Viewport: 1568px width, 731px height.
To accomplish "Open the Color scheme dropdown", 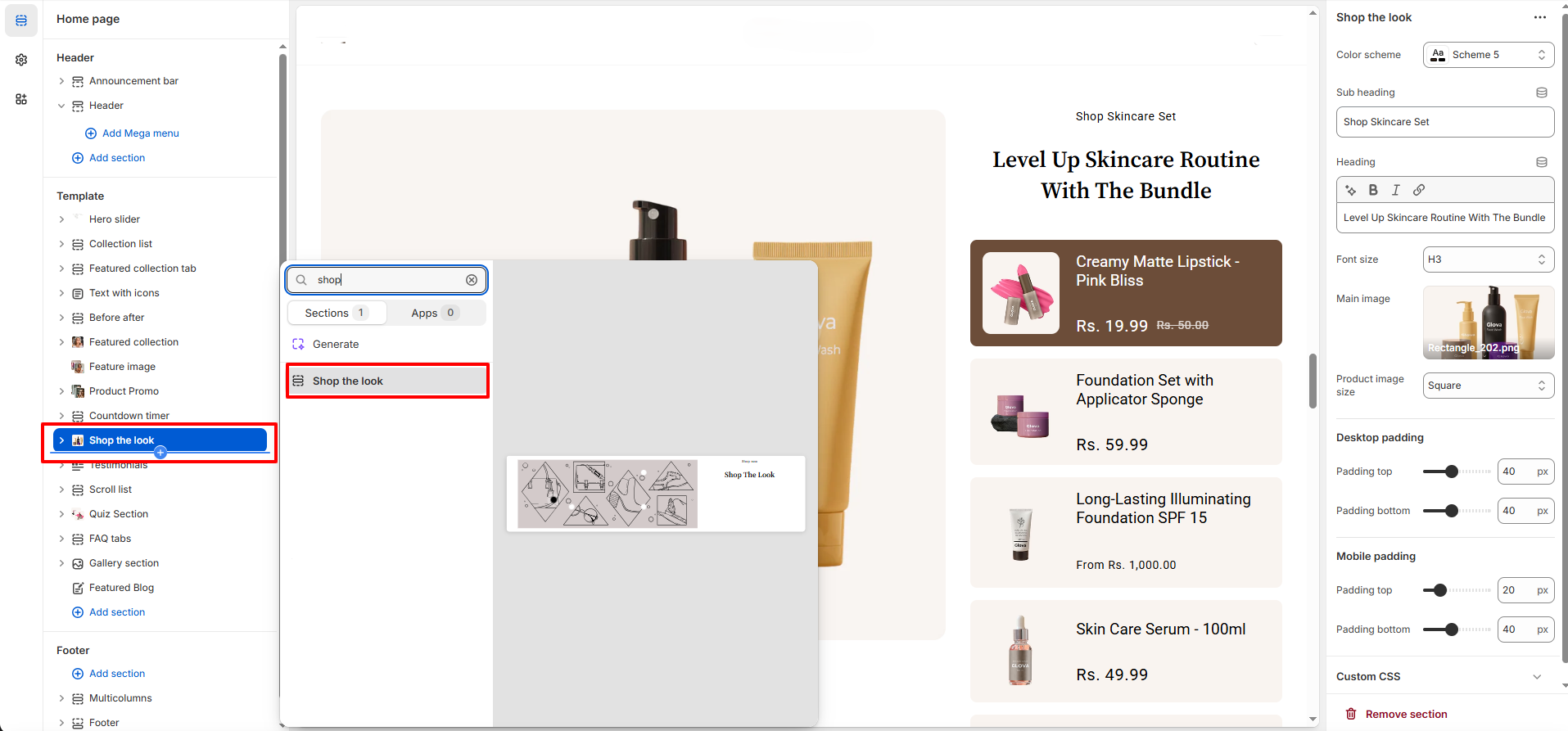I will click(x=1488, y=55).
